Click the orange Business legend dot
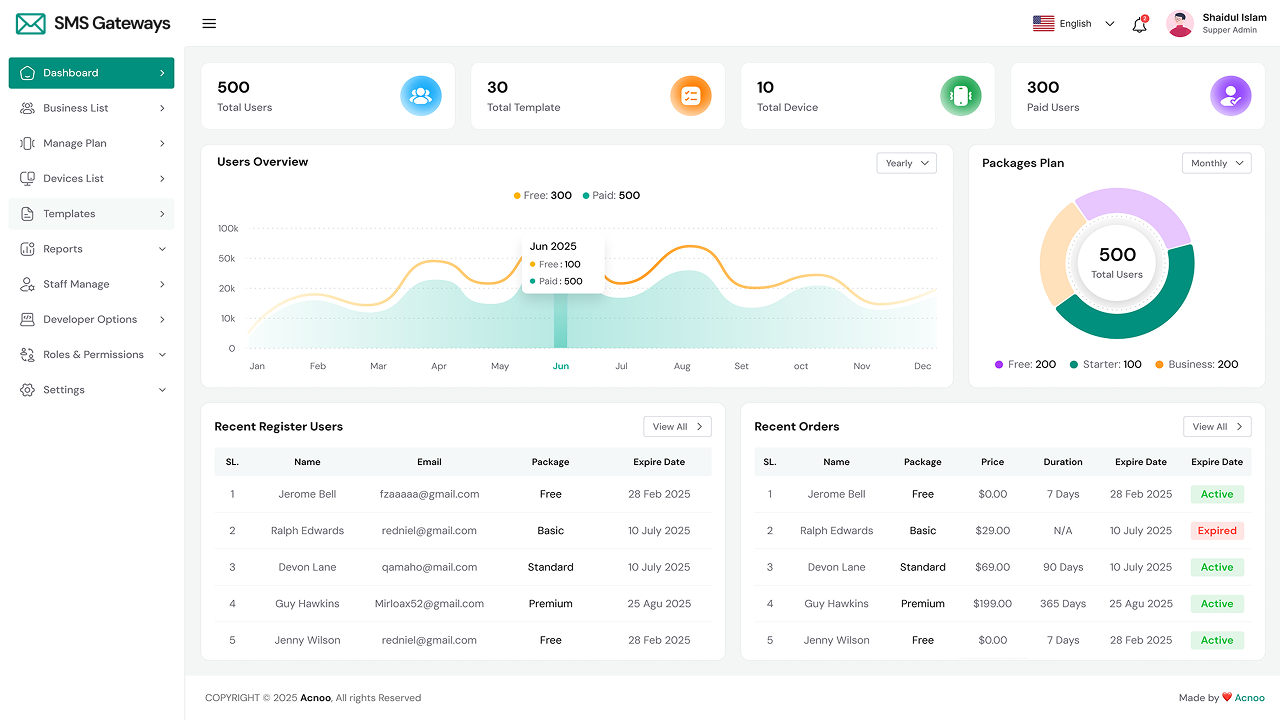1280x720 pixels. [x=1159, y=365]
